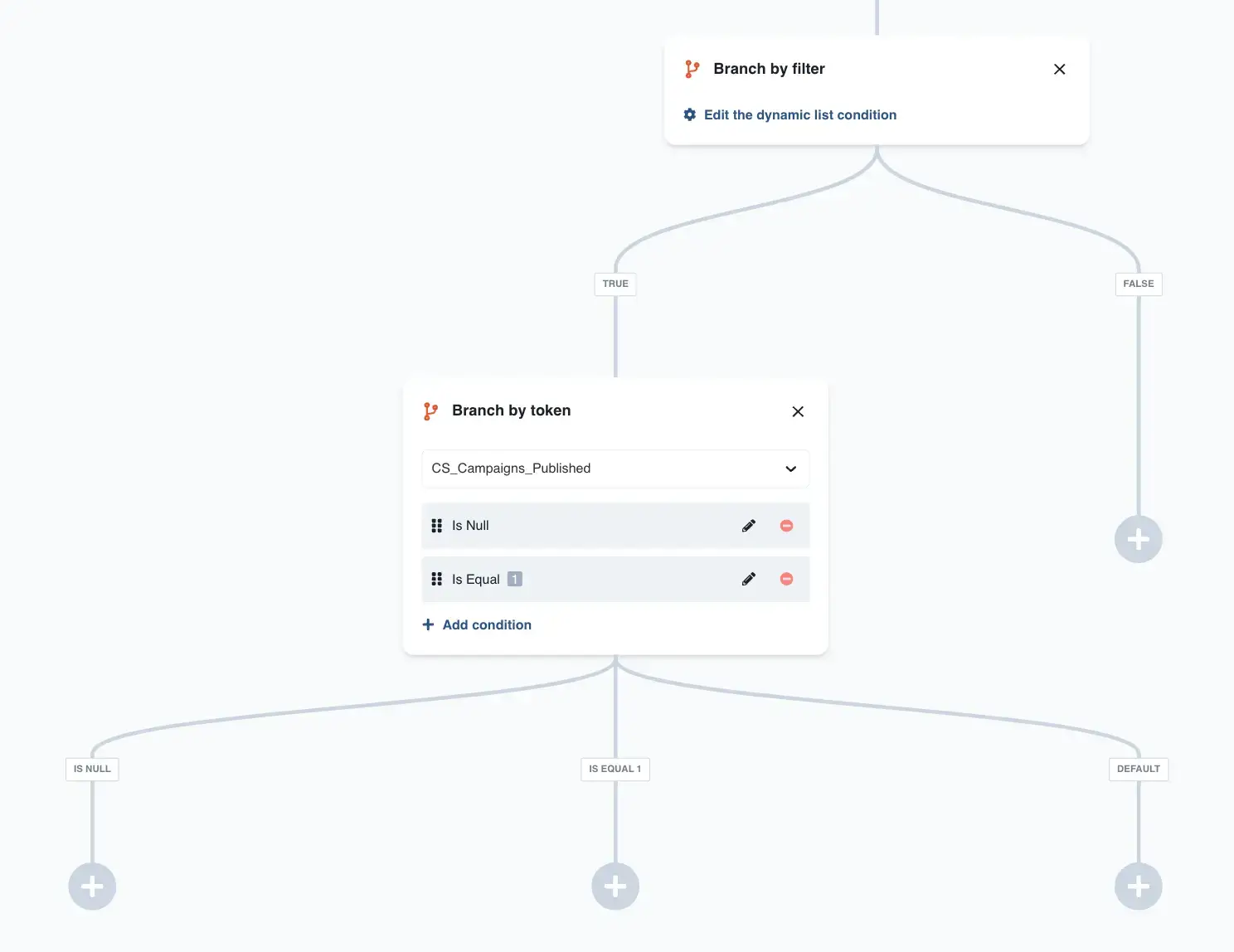
Task: Click Edit the dynamic list condition
Action: (x=800, y=114)
